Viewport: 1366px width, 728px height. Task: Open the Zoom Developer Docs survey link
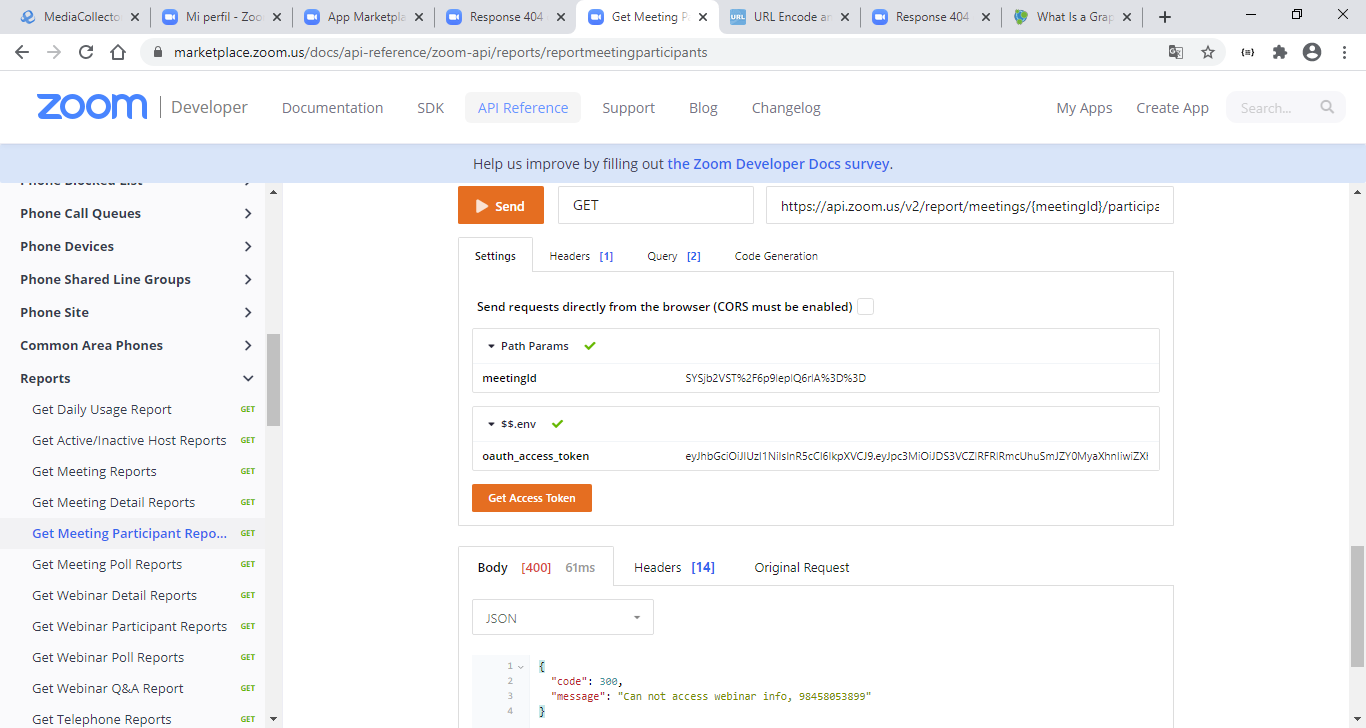pos(779,164)
